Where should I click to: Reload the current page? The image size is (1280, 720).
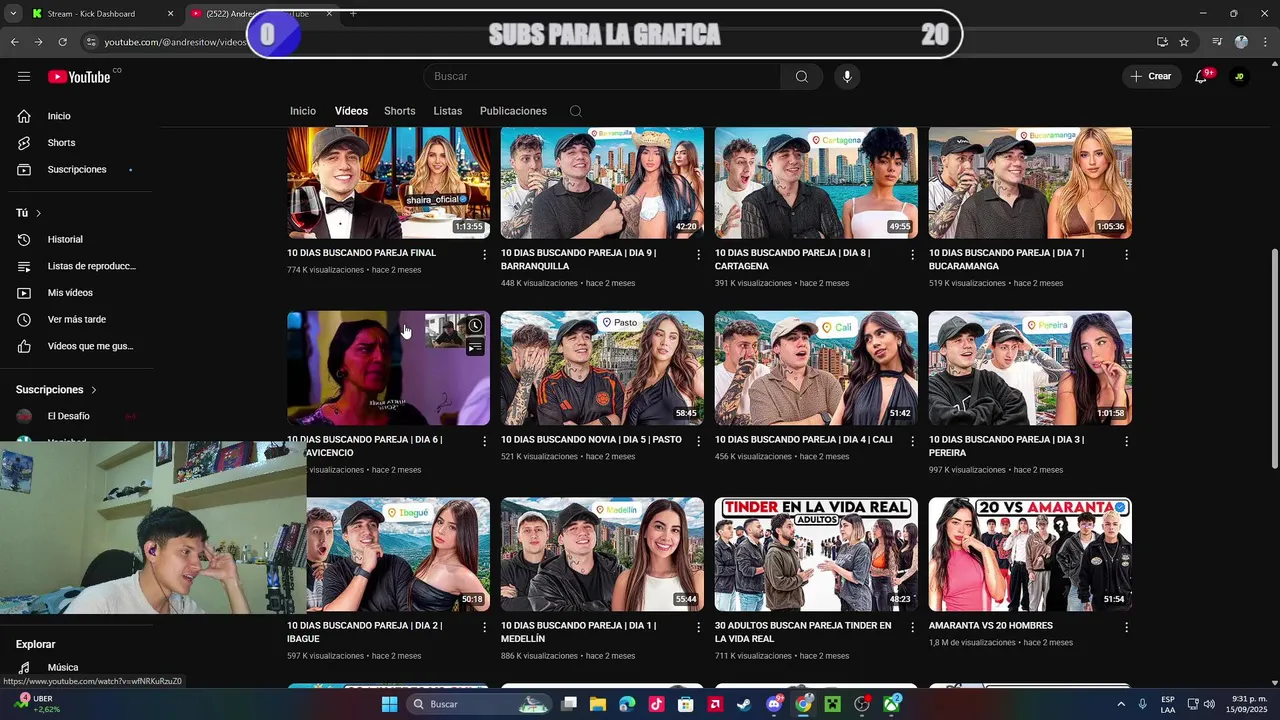point(62,42)
